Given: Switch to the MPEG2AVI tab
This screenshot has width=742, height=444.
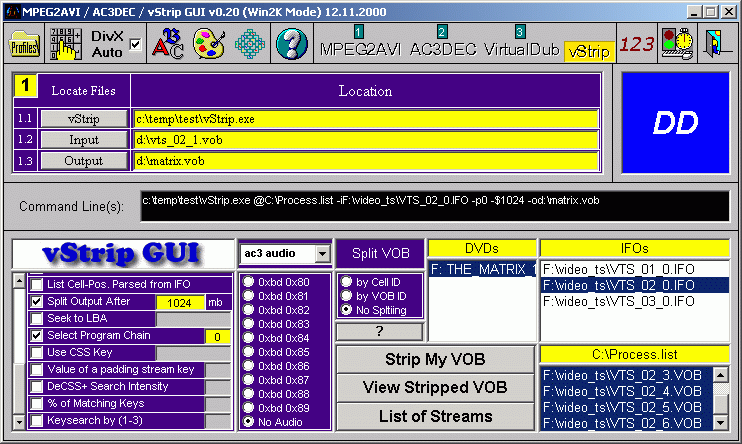Looking at the screenshot, I should pos(360,49).
